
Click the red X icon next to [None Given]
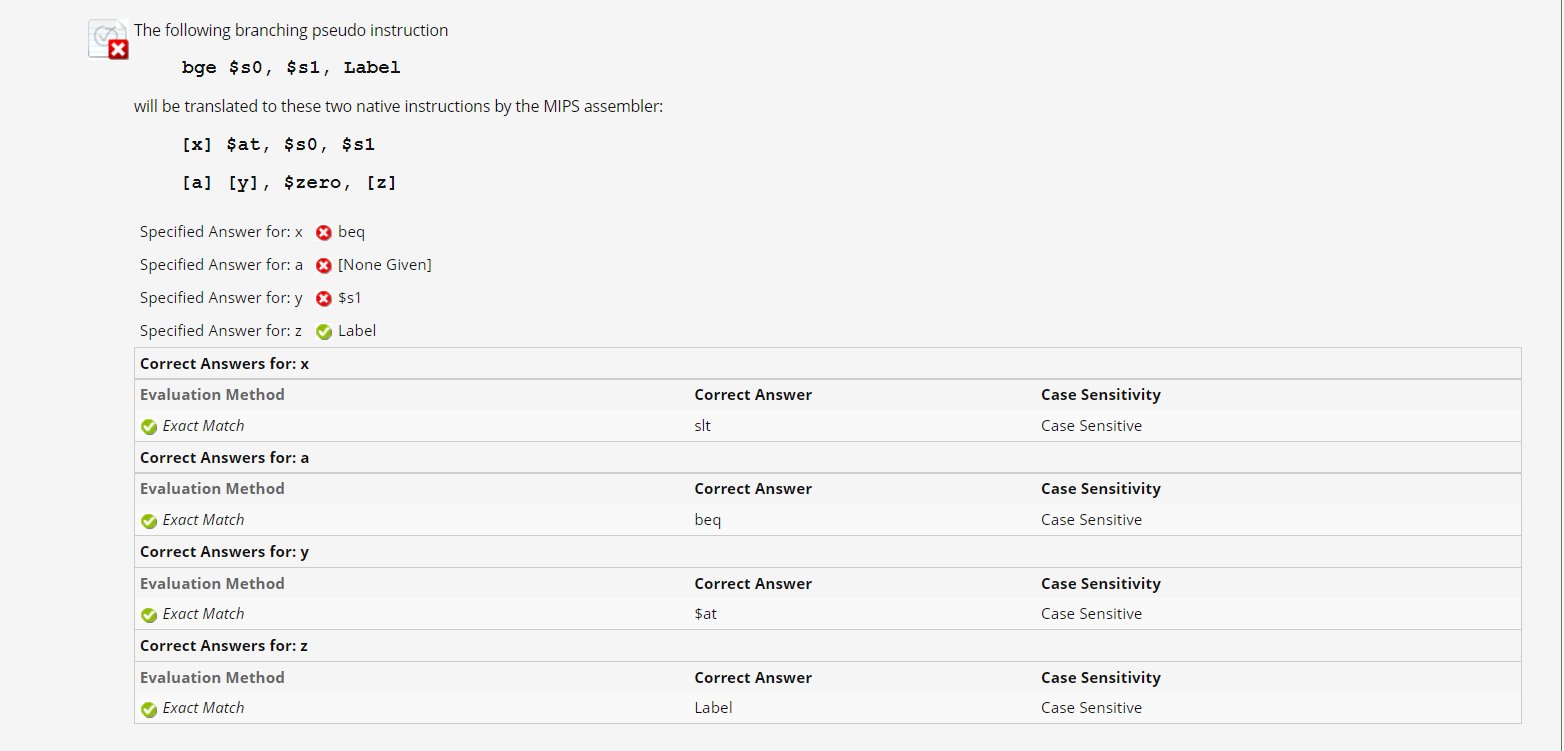click(x=324, y=266)
